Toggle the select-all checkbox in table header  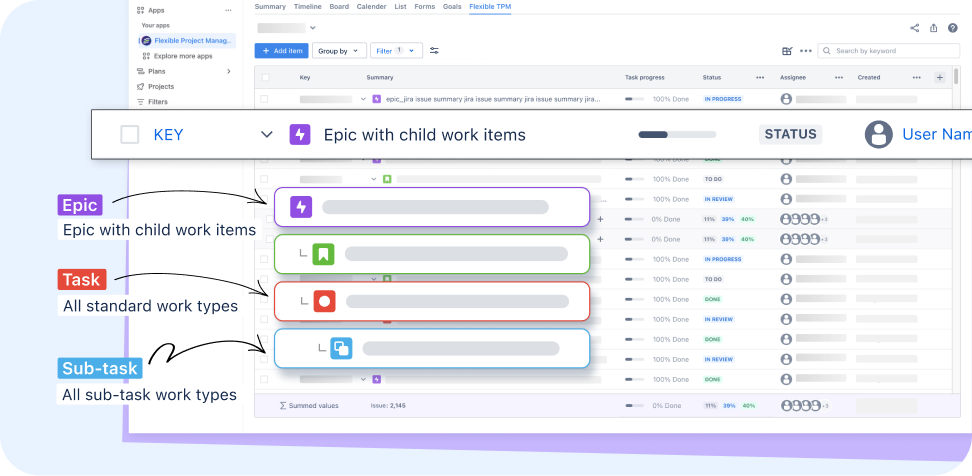click(x=265, y=77)
